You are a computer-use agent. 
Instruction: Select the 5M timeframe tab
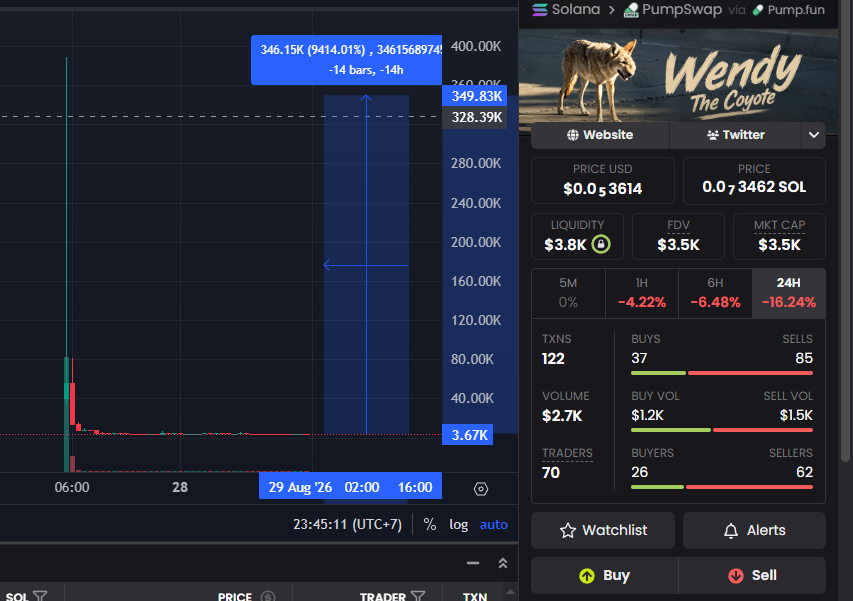click(x=568, y=293)
